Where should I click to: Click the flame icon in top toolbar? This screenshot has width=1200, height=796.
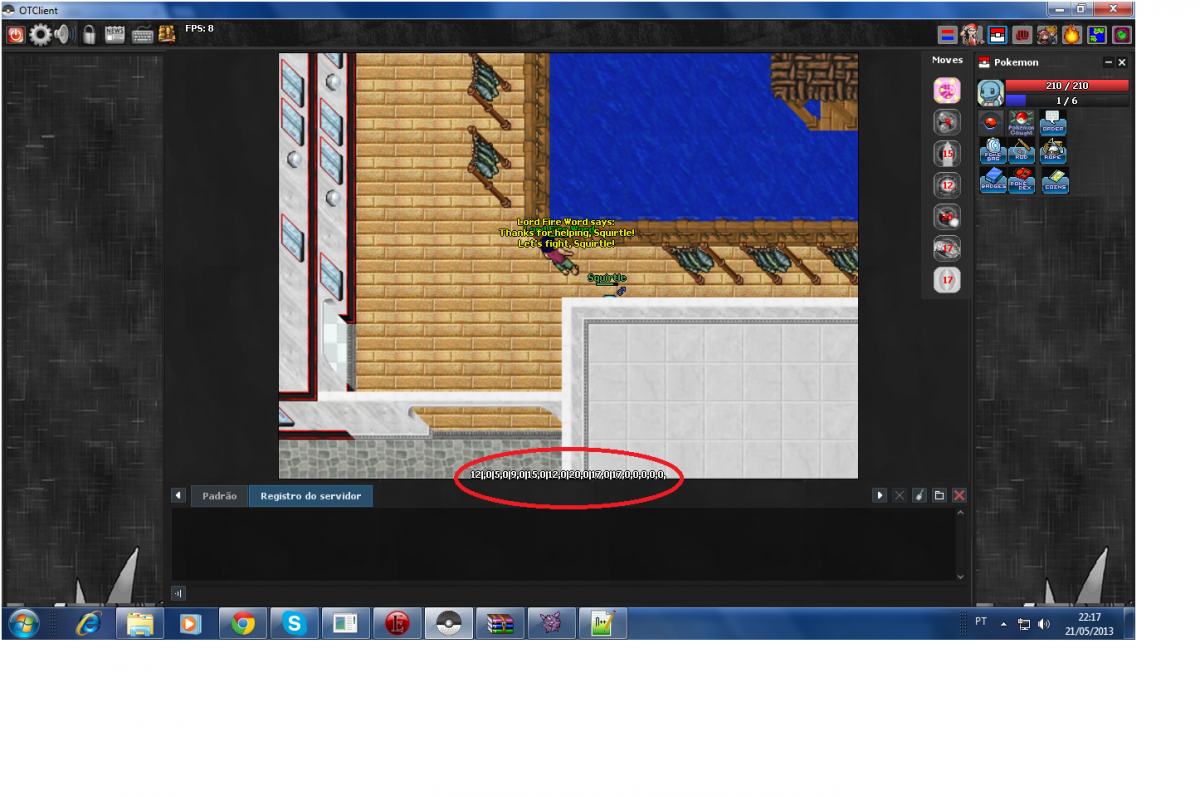(1072, 35)
